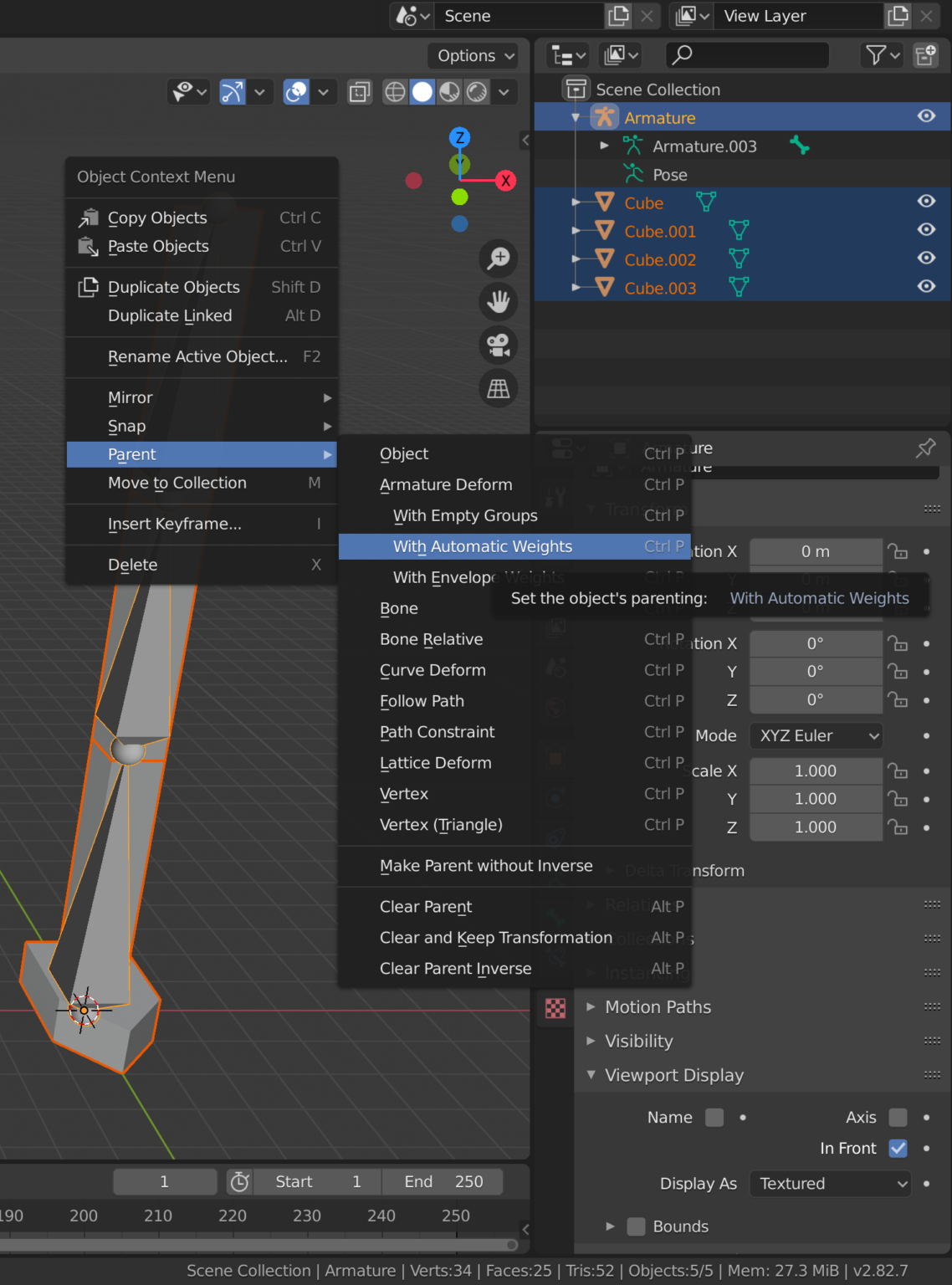Click the Options button in the viewport header
Viewport: 952px width, 1285px height.
[x=473, y=55]
